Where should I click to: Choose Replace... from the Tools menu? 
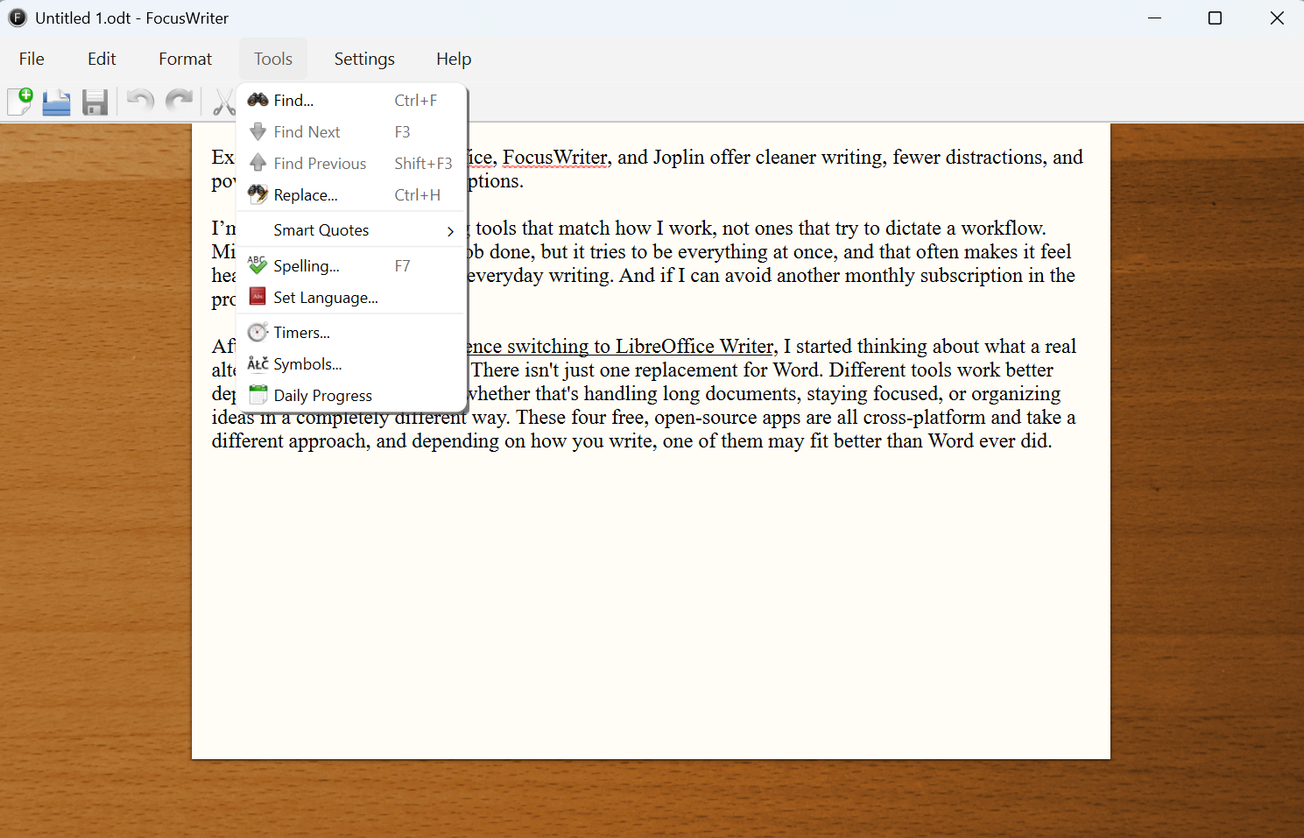(352, 195)
